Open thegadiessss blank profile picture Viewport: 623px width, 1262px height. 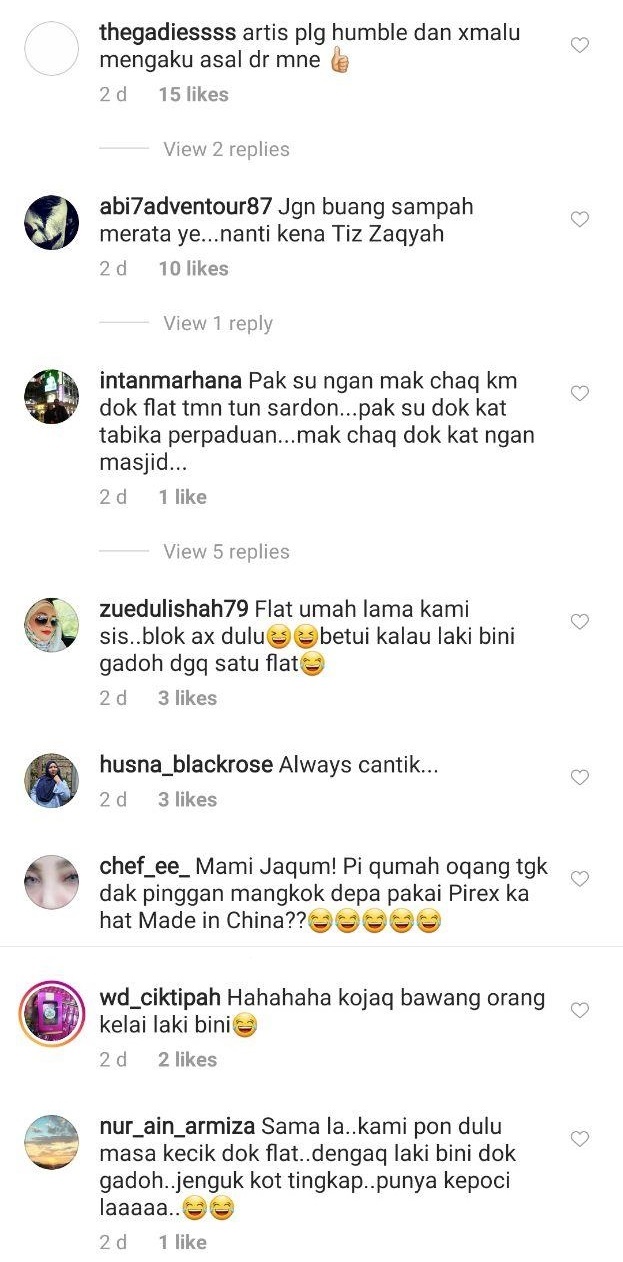pos(51,49)
